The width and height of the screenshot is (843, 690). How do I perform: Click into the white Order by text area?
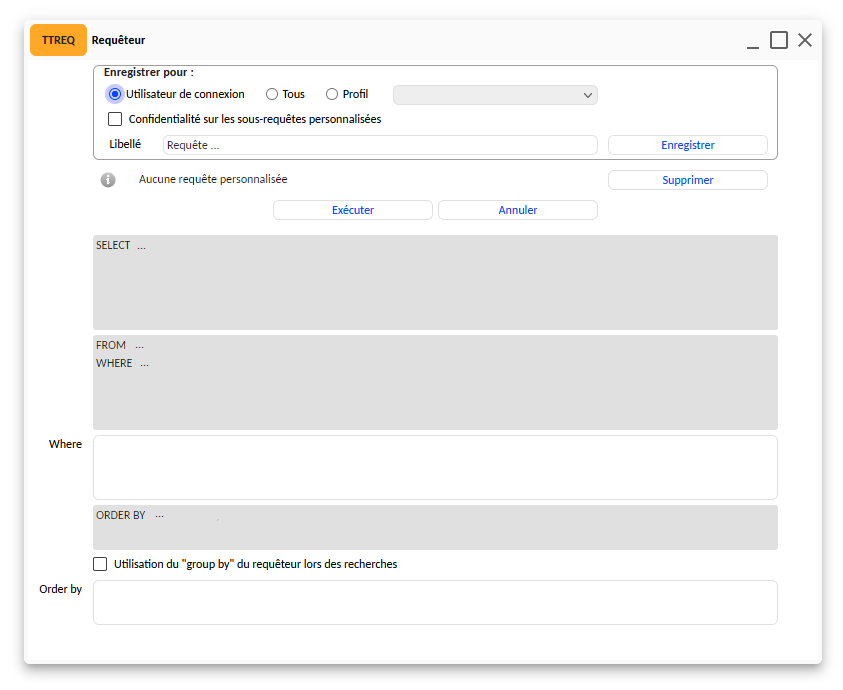click(435, 602)
